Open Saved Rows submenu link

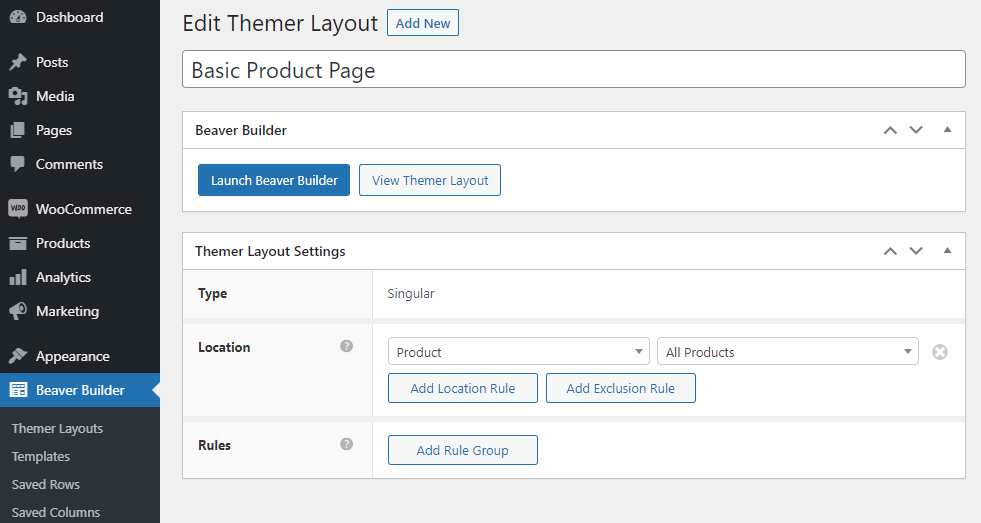click(x=46, y=484)
